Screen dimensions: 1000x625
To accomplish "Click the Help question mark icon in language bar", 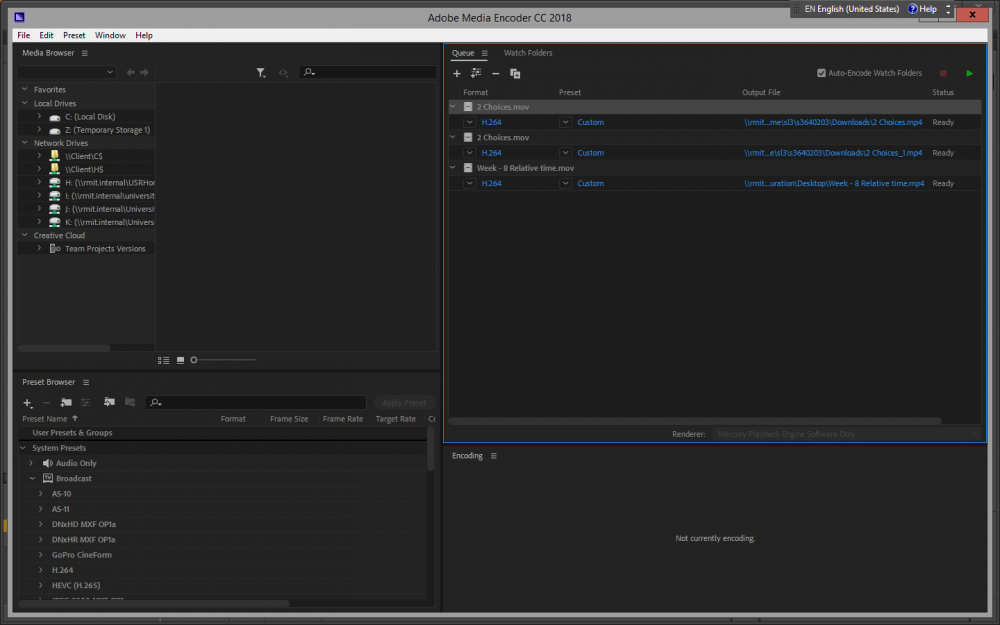I will pyautogui.click(x=912, y=9).
